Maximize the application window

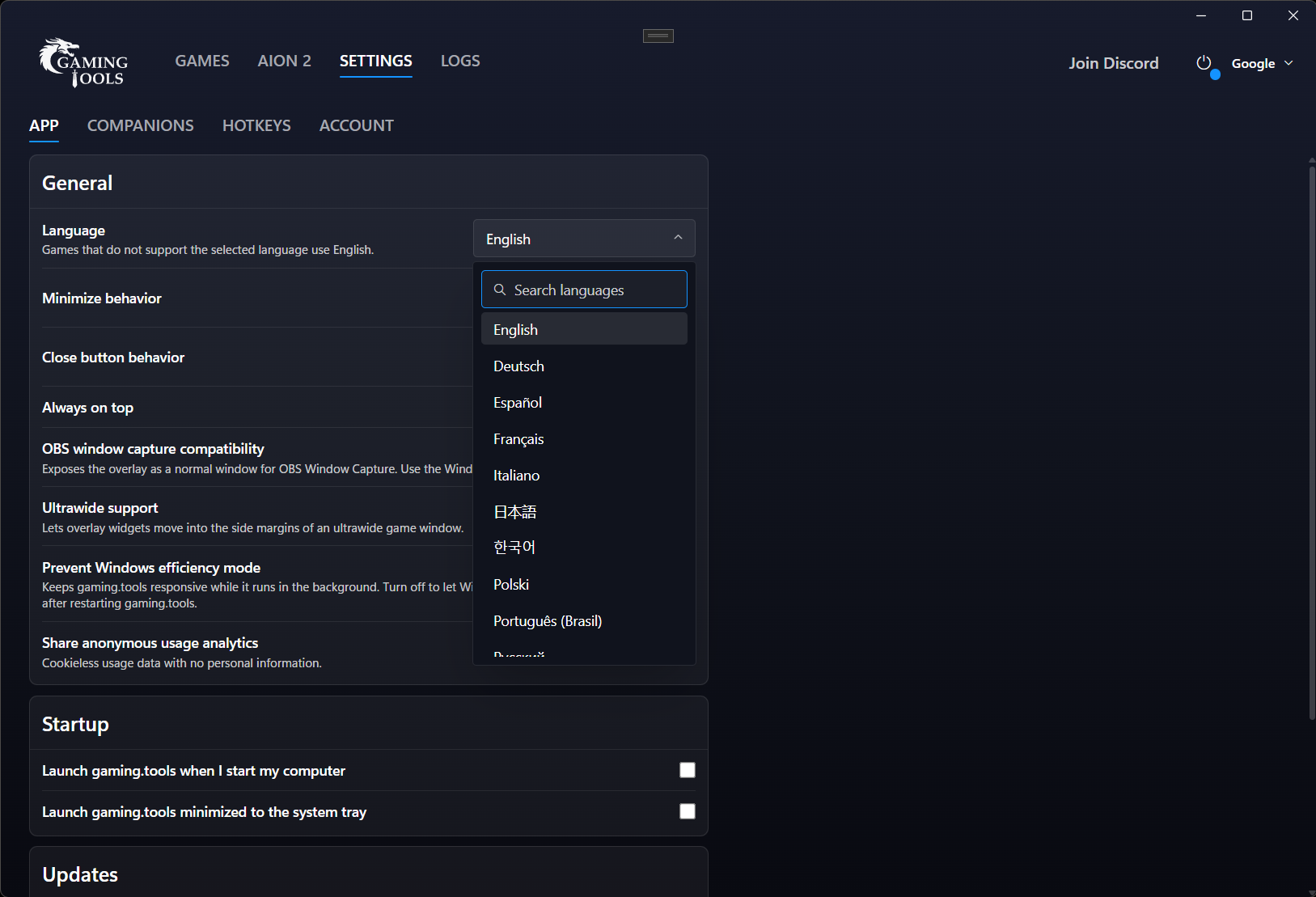pyautogui.click(x=1247, y=15)
